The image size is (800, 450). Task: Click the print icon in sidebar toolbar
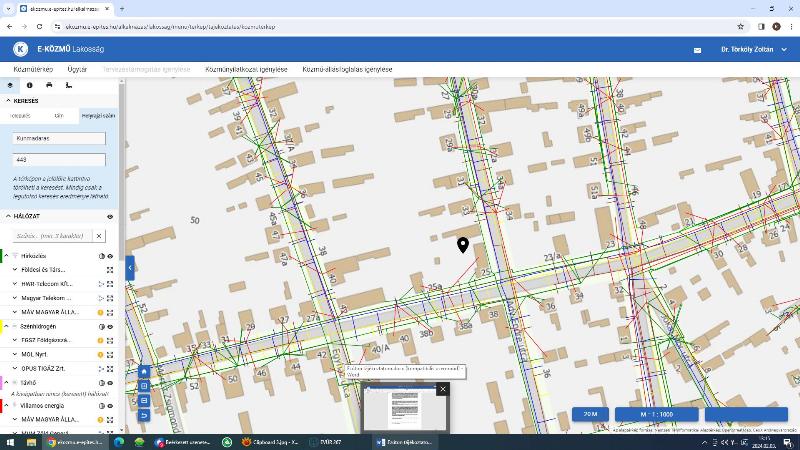click(x=49, y=85)
